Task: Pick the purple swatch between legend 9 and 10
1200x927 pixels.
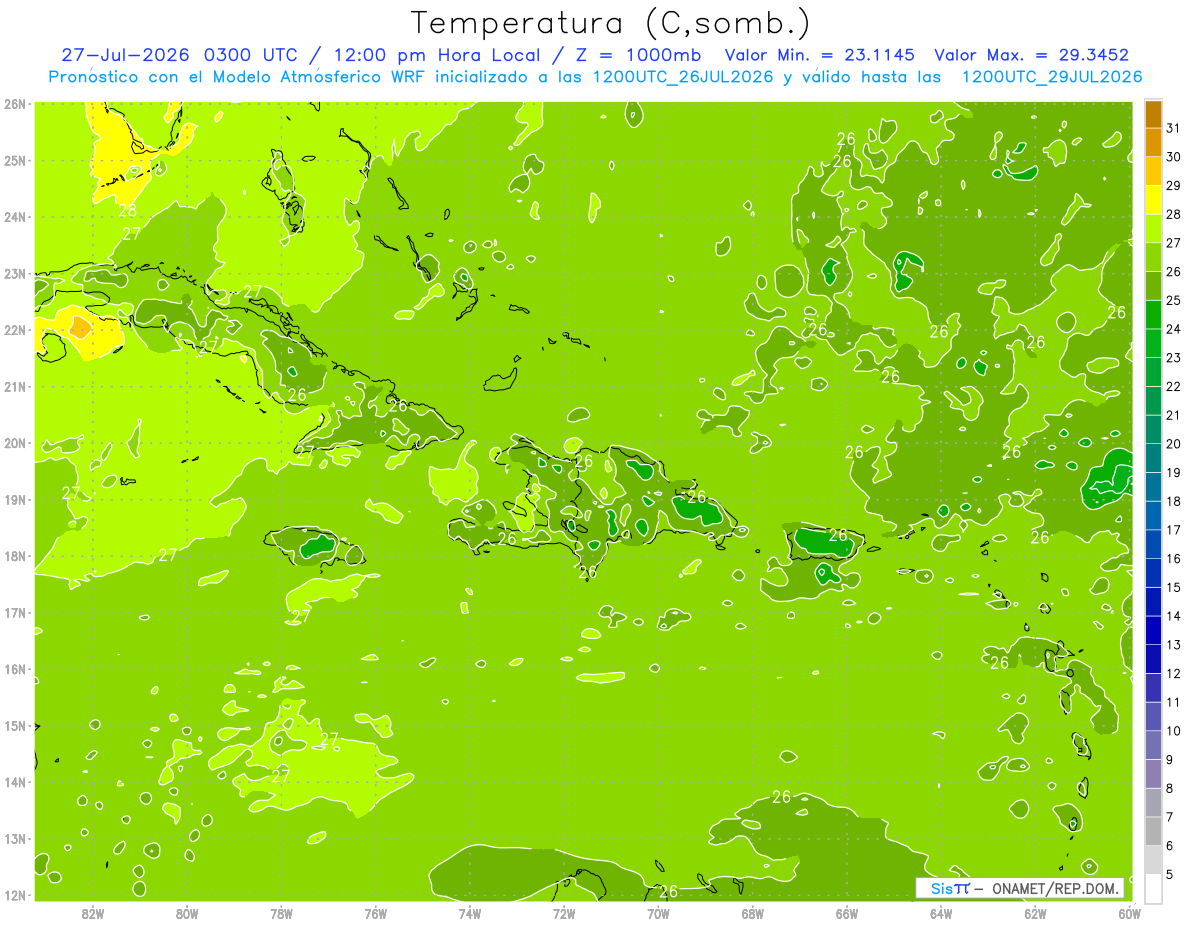Action: (x=1153, y=745)
